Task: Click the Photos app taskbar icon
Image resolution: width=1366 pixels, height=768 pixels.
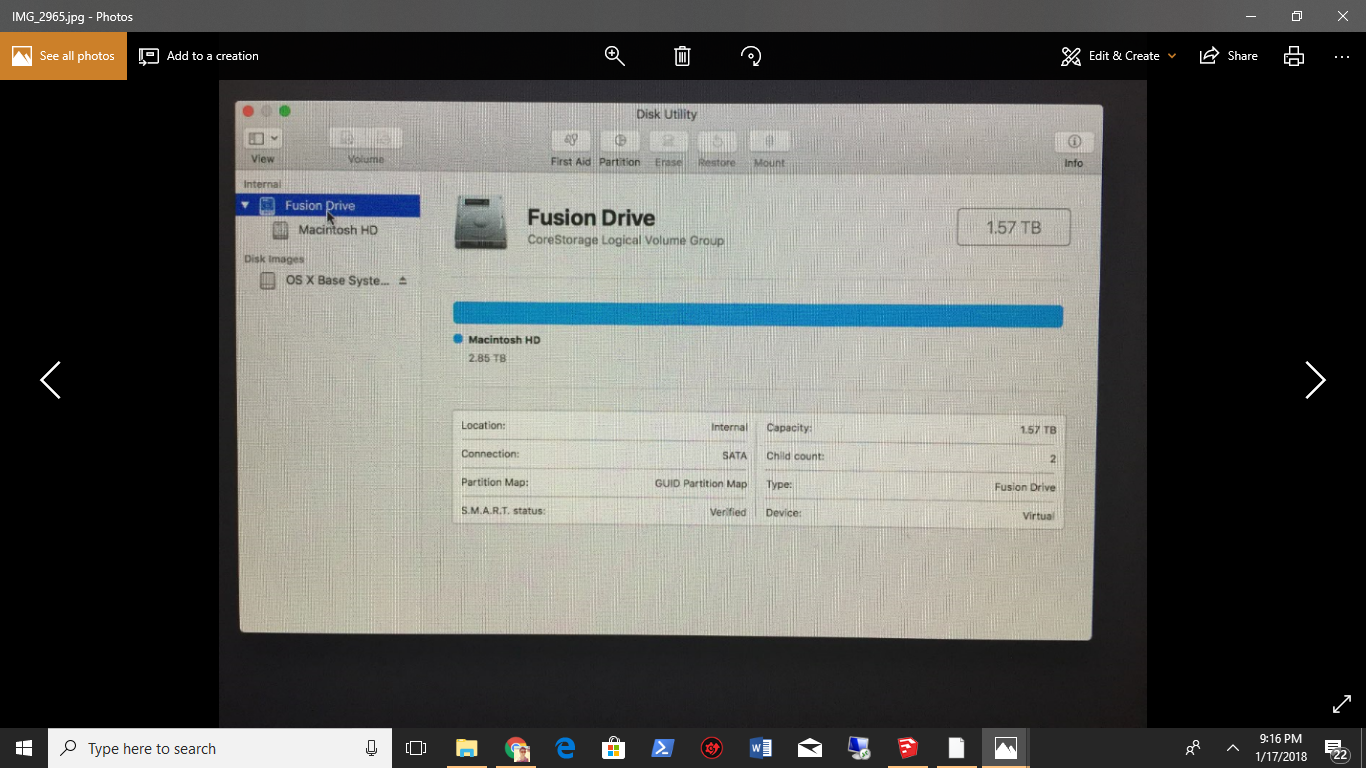Action: (1006, 748)
